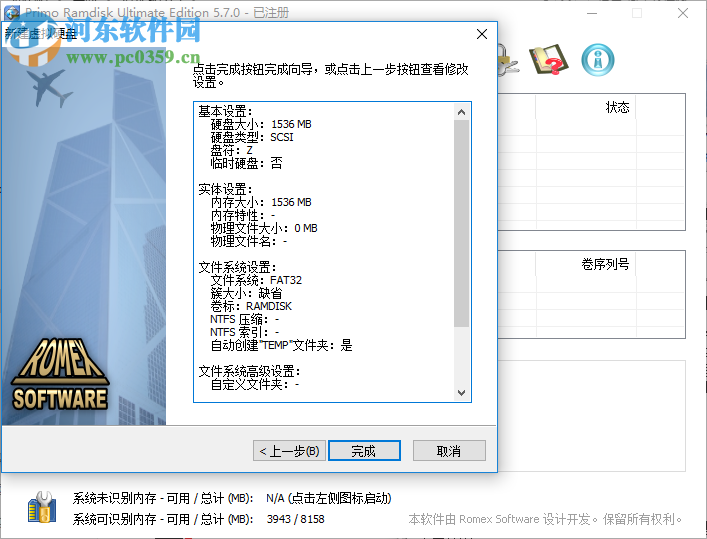Close the Primo Ramdisk main window
The height and width of the screenshot is (539, 707).
pos(683,13)
